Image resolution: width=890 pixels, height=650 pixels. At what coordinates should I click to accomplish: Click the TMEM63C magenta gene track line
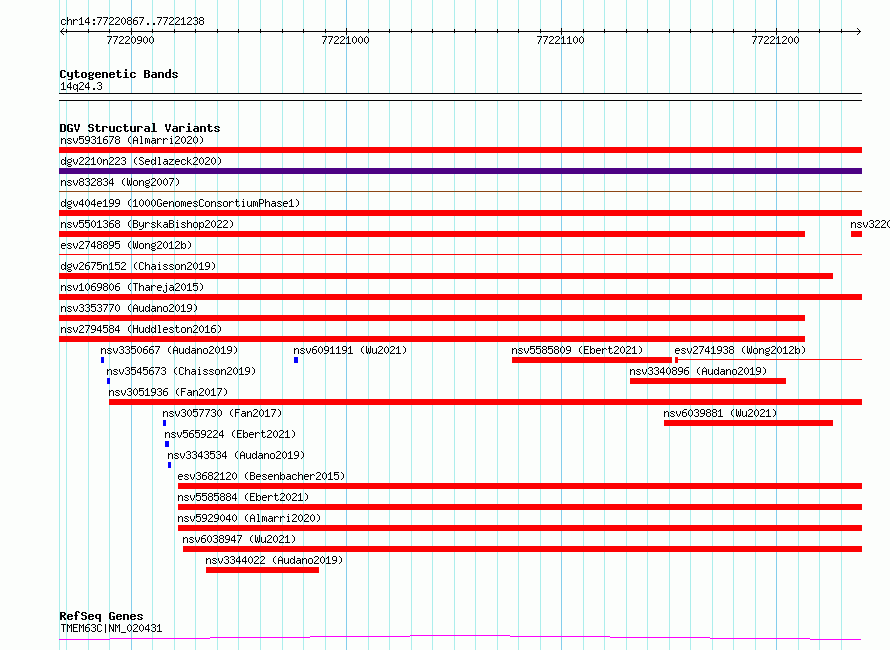pyautogui.click(x=460, y=638)
